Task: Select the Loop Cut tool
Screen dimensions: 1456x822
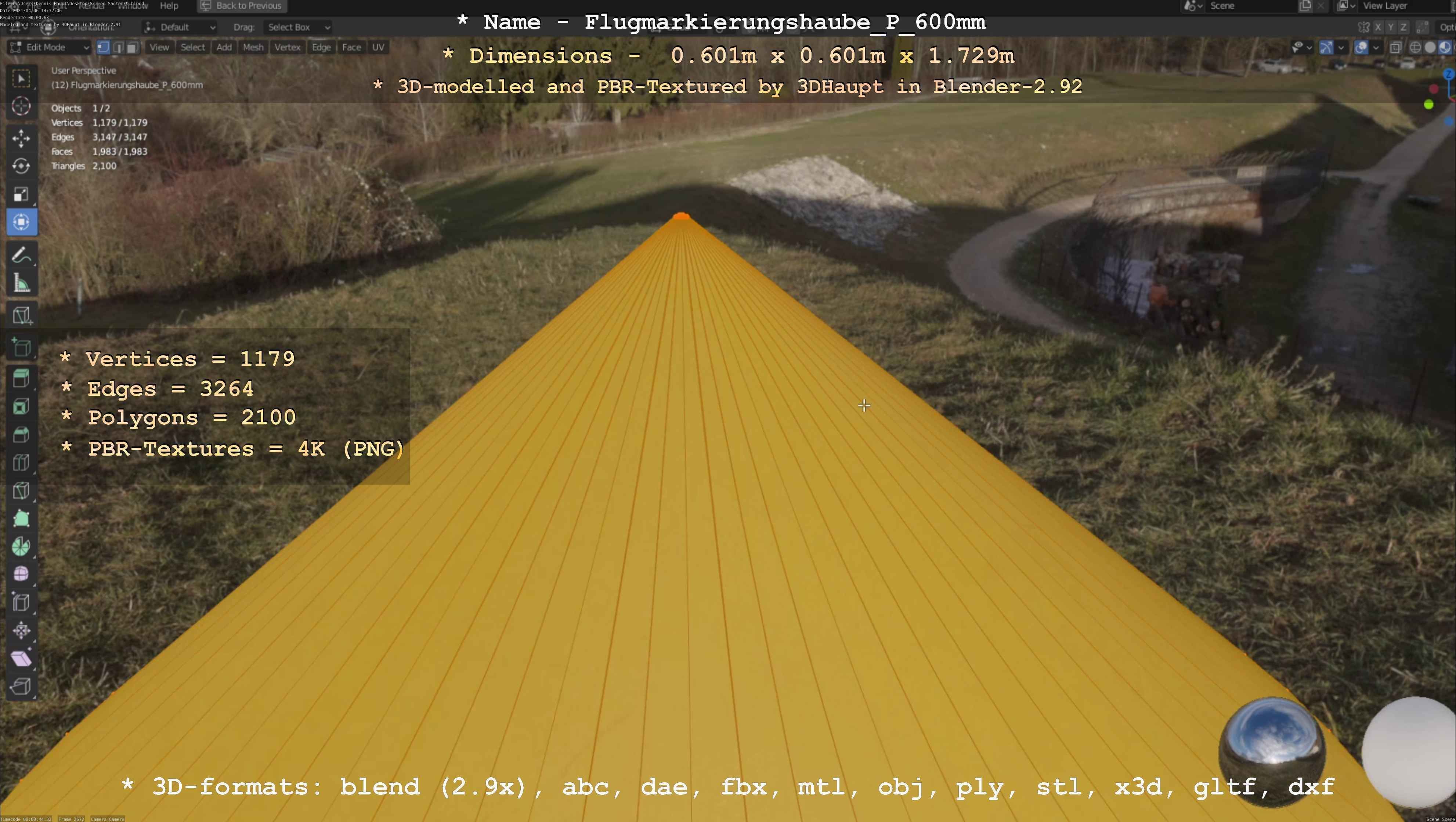Action: coord(21,463)
